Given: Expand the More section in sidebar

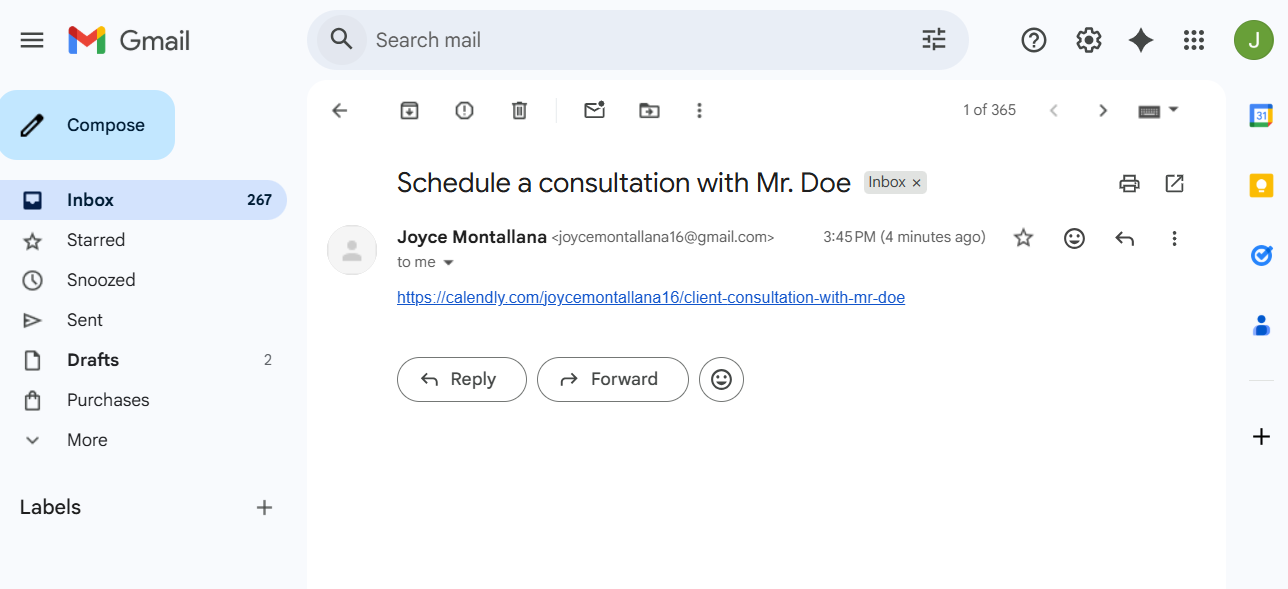Looking at the screenshot, I should click(x=87, y=440).
